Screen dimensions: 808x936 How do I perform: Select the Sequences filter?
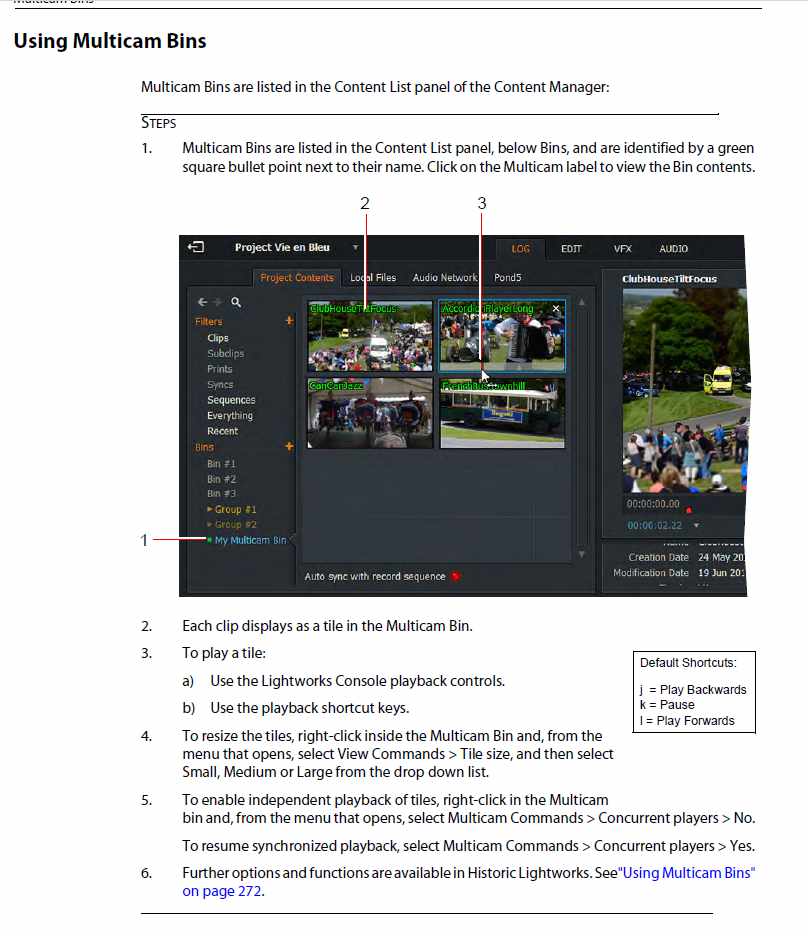[x=231, y=400]
